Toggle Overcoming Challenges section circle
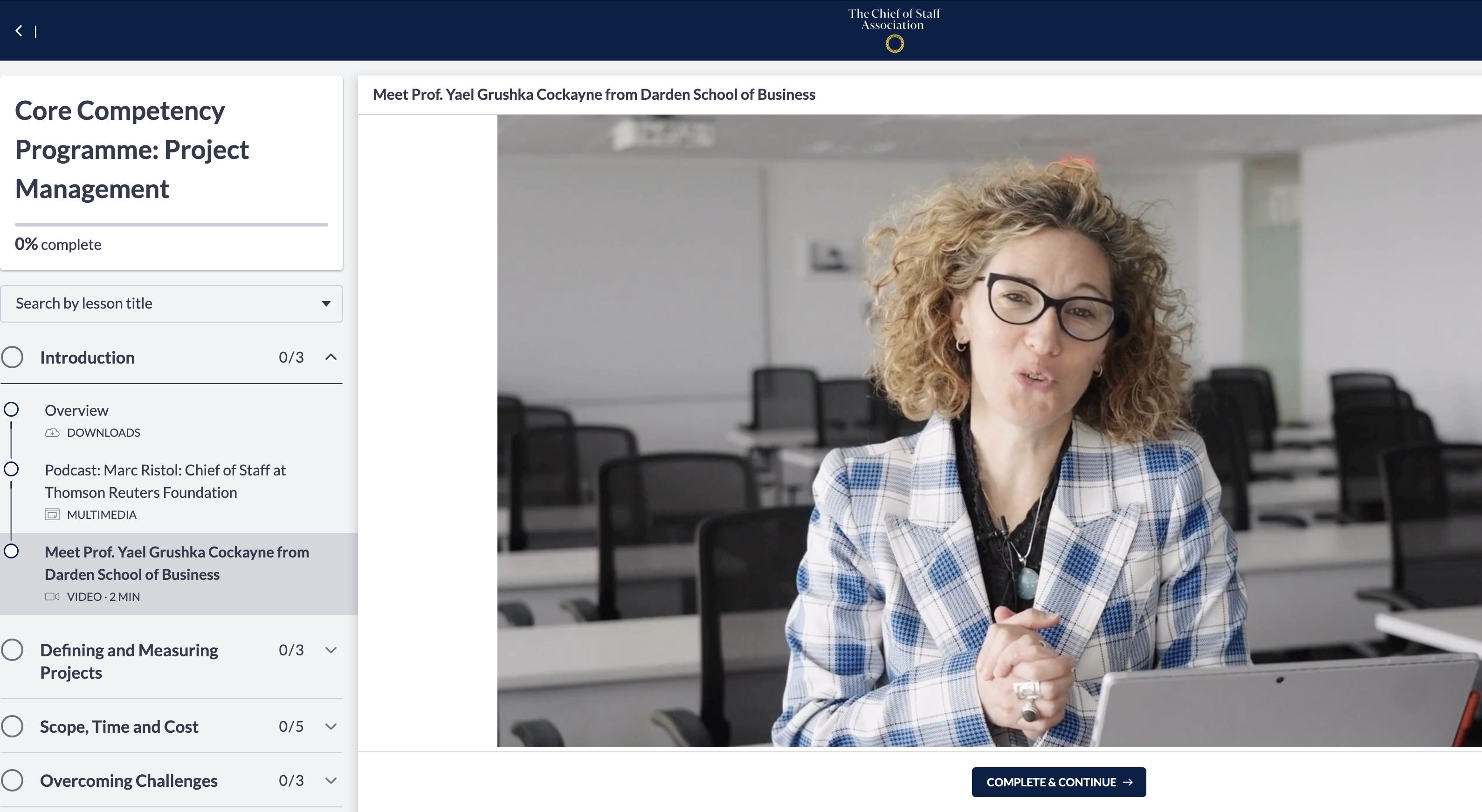 point(12,780)
